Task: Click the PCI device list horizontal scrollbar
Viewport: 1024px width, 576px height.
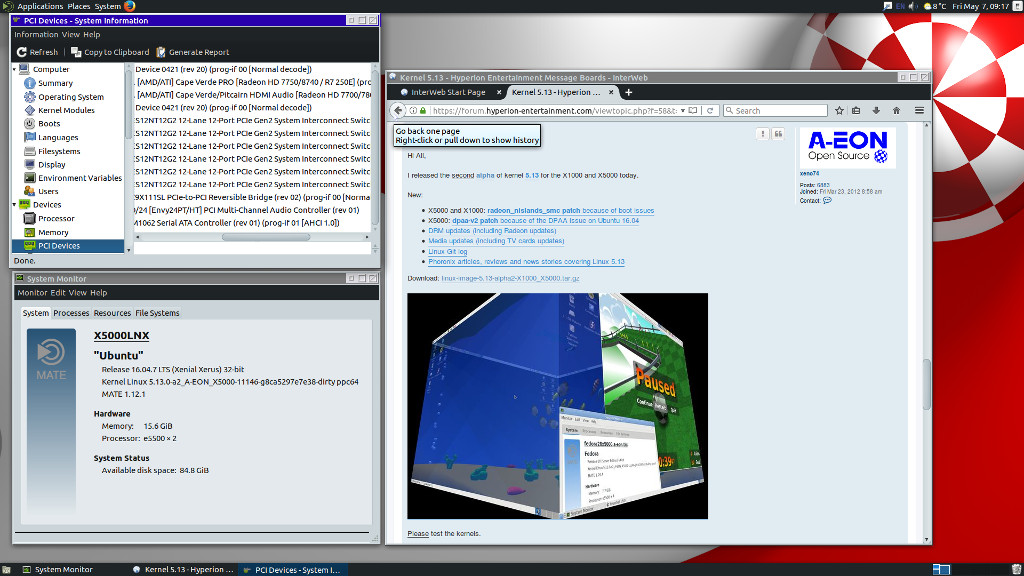Action: (x=266, y=237)
